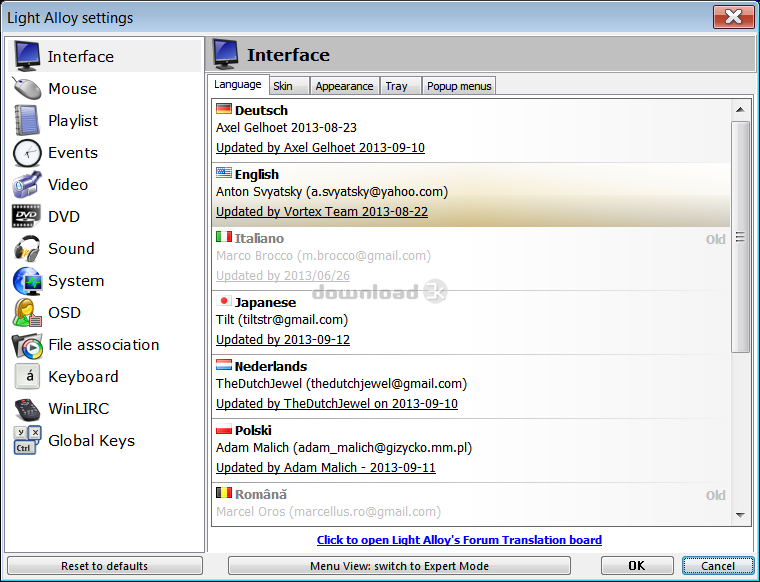This screenshot has width=760, height=582.
Task: Open File association settings category
Action: (x=104, y=345)
